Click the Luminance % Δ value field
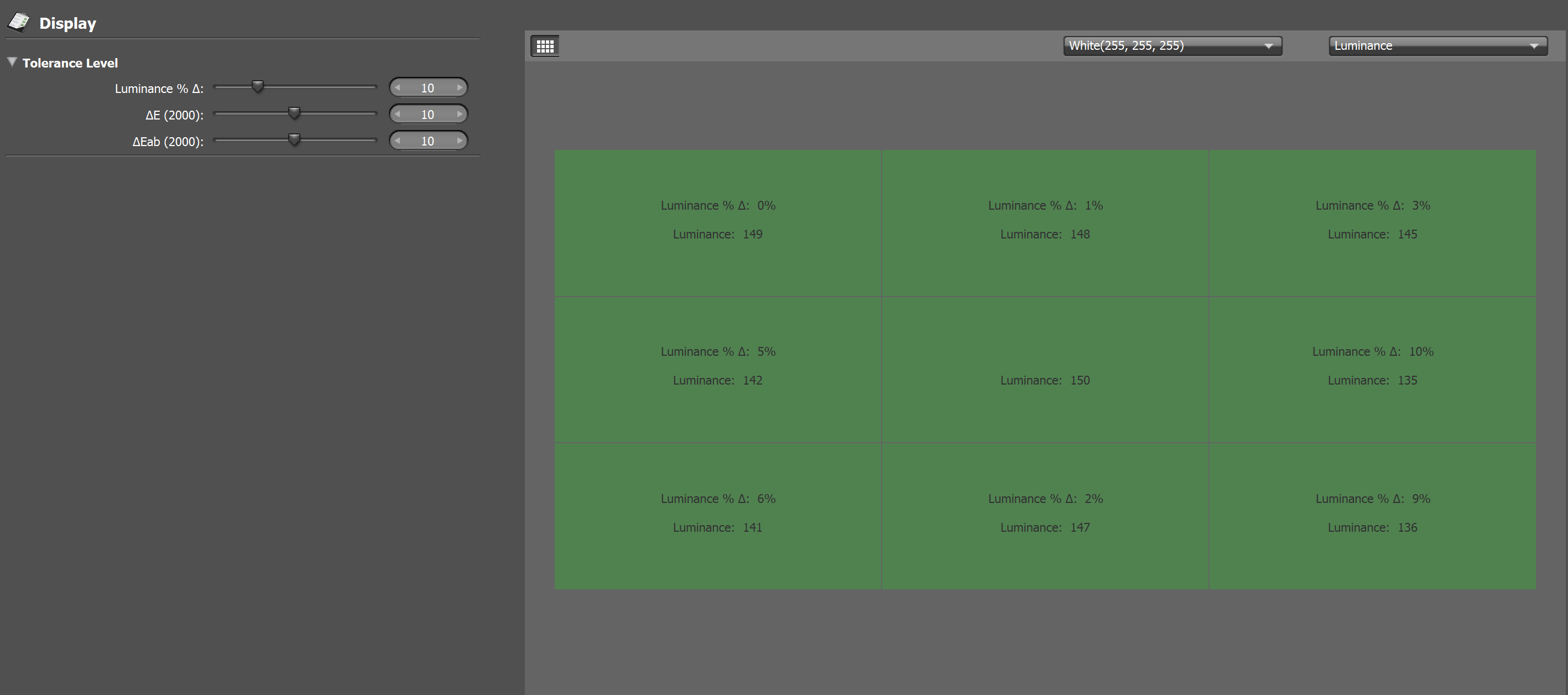Viewport: 1568px width, 695px height. [428, 88]
